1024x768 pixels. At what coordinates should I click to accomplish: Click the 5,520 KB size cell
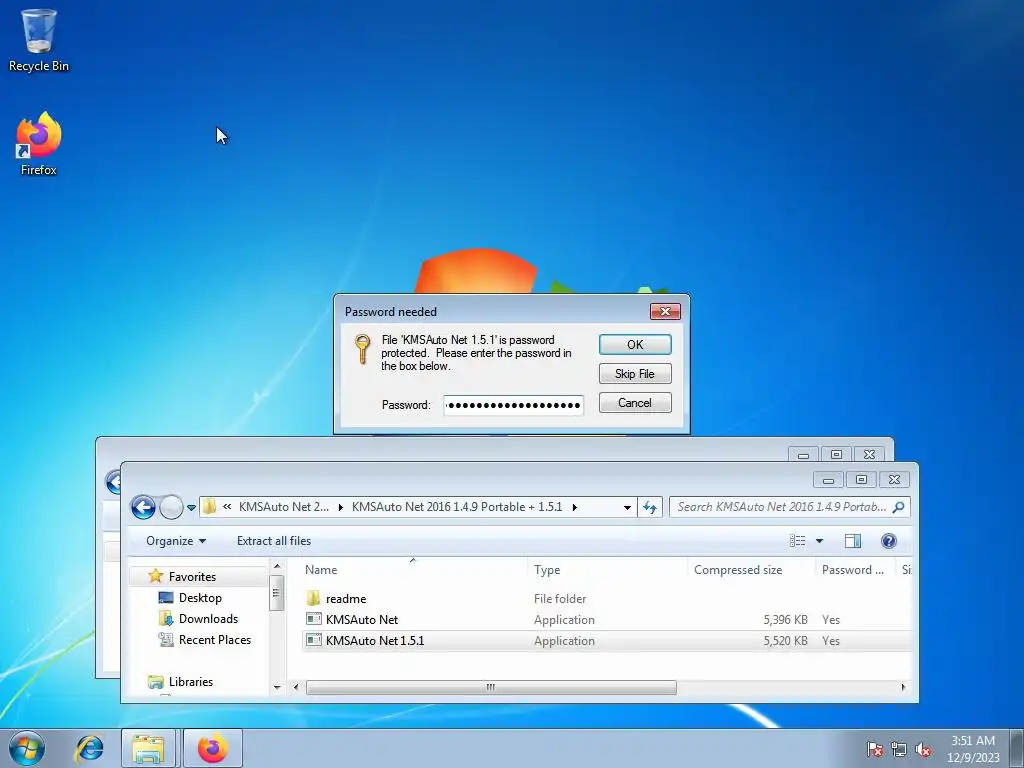pyautogui.click(x=785, y=641)
